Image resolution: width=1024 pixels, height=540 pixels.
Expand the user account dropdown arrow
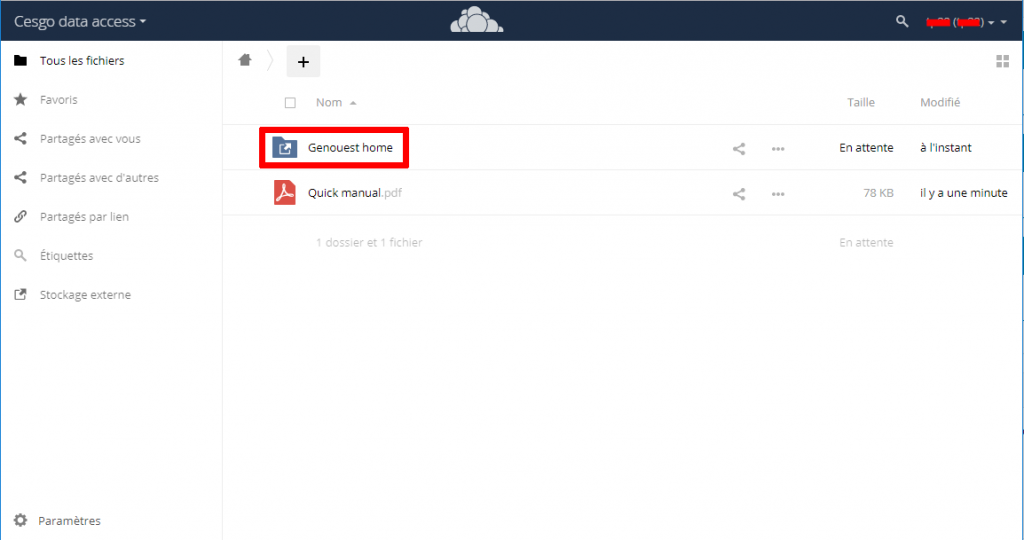pos(1004,23)
